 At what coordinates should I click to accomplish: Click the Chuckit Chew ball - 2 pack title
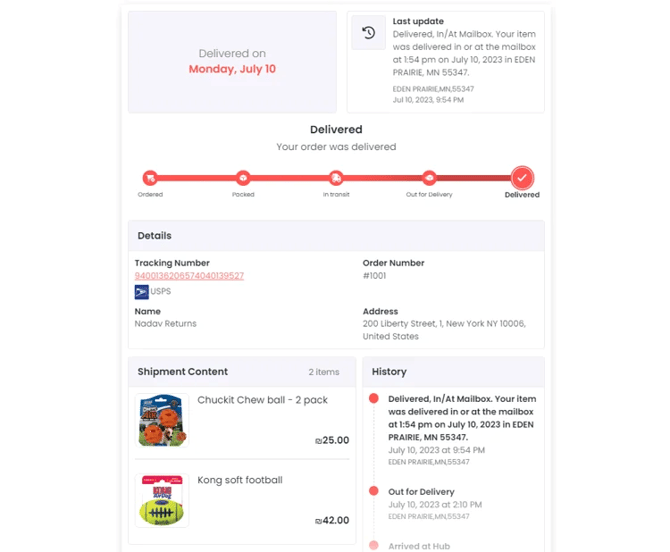(x=262, y=400)
